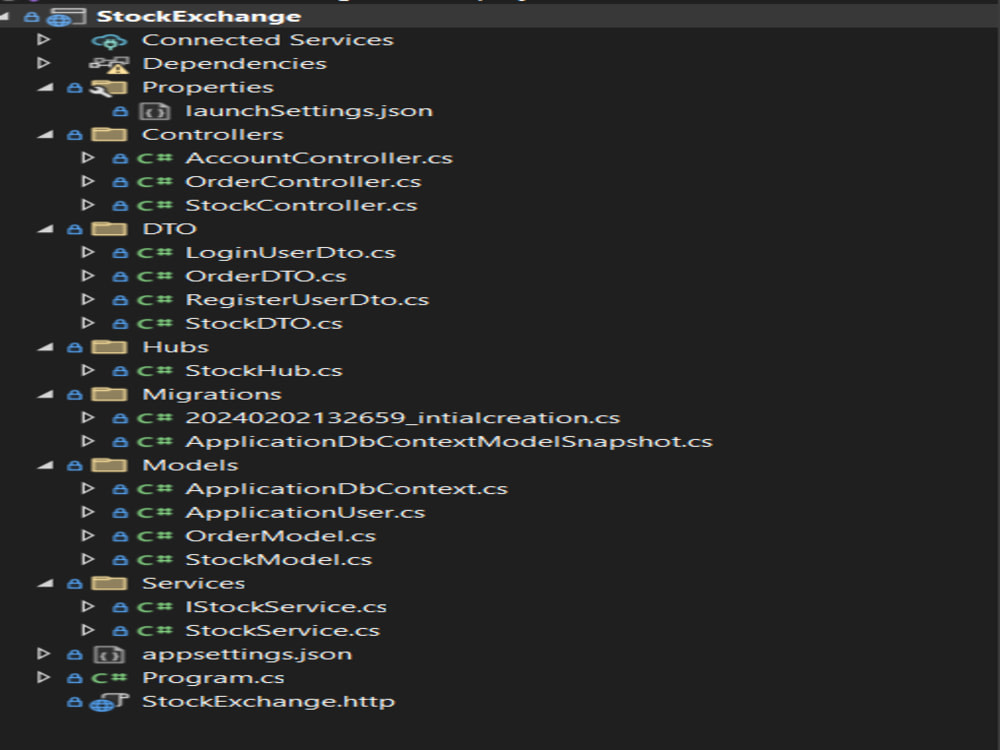Expand the AccountController.cs node arrow
The image size is (1000, 750).
(89, 158)
